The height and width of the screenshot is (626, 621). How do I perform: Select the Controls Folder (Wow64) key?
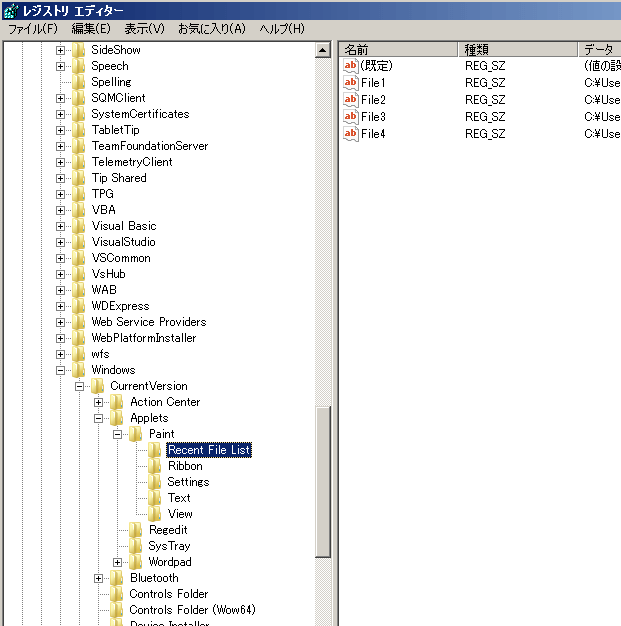point(192,610)
